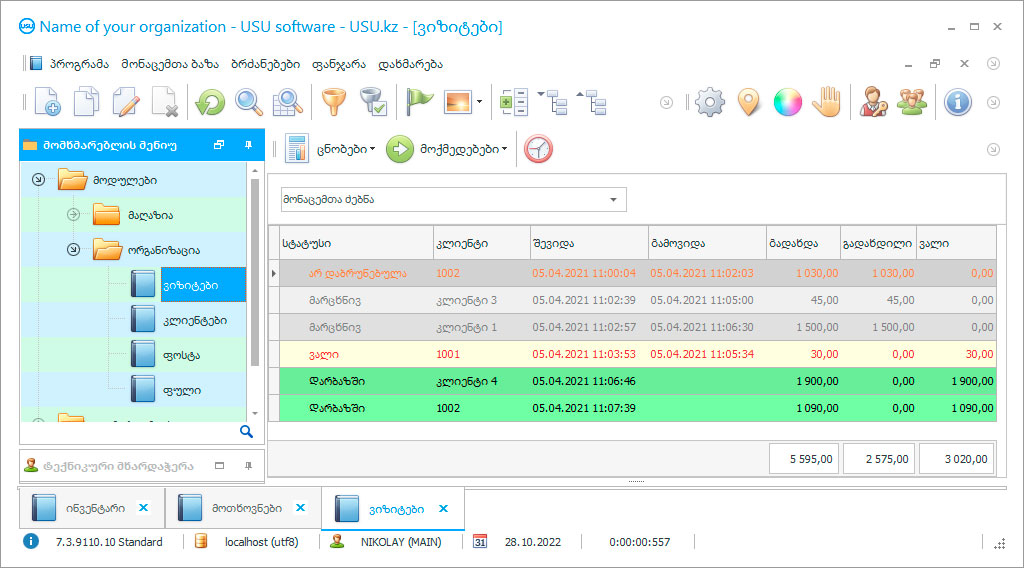Click the 3 020,00 total field
The image size is (1024, 568).
(957, 459)
